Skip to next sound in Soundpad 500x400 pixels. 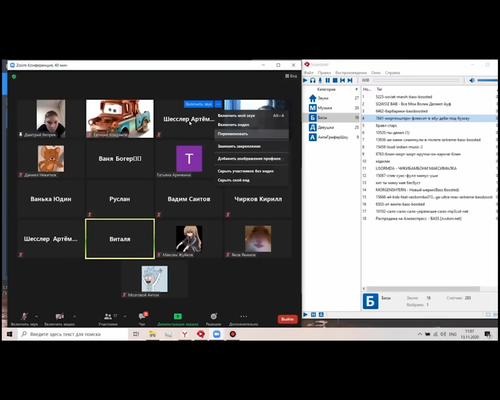[350, 80]
